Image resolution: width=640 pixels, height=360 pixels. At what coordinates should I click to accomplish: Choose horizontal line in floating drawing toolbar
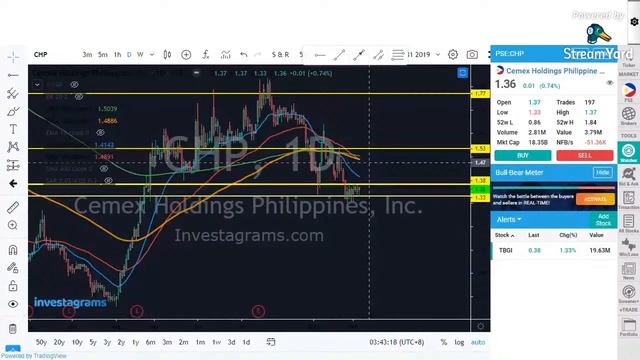point(320,55)
